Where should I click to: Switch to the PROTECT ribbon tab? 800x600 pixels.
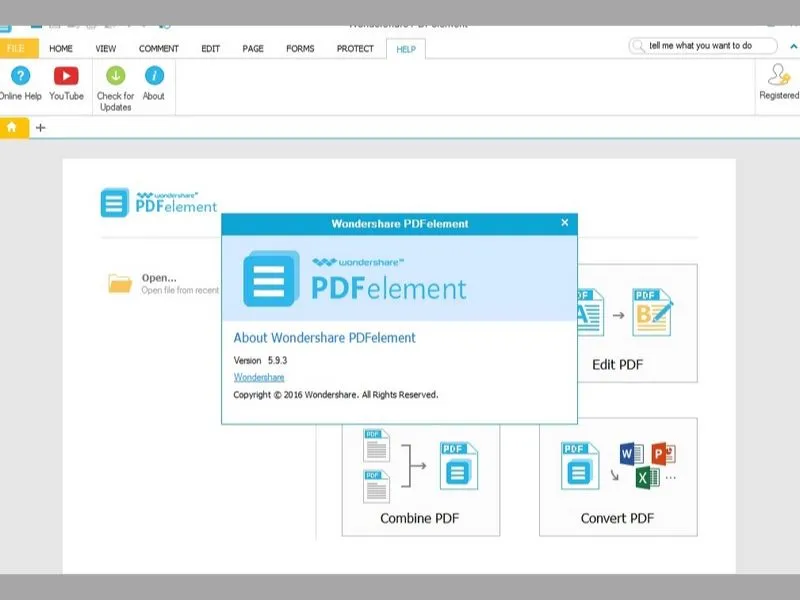355,48
